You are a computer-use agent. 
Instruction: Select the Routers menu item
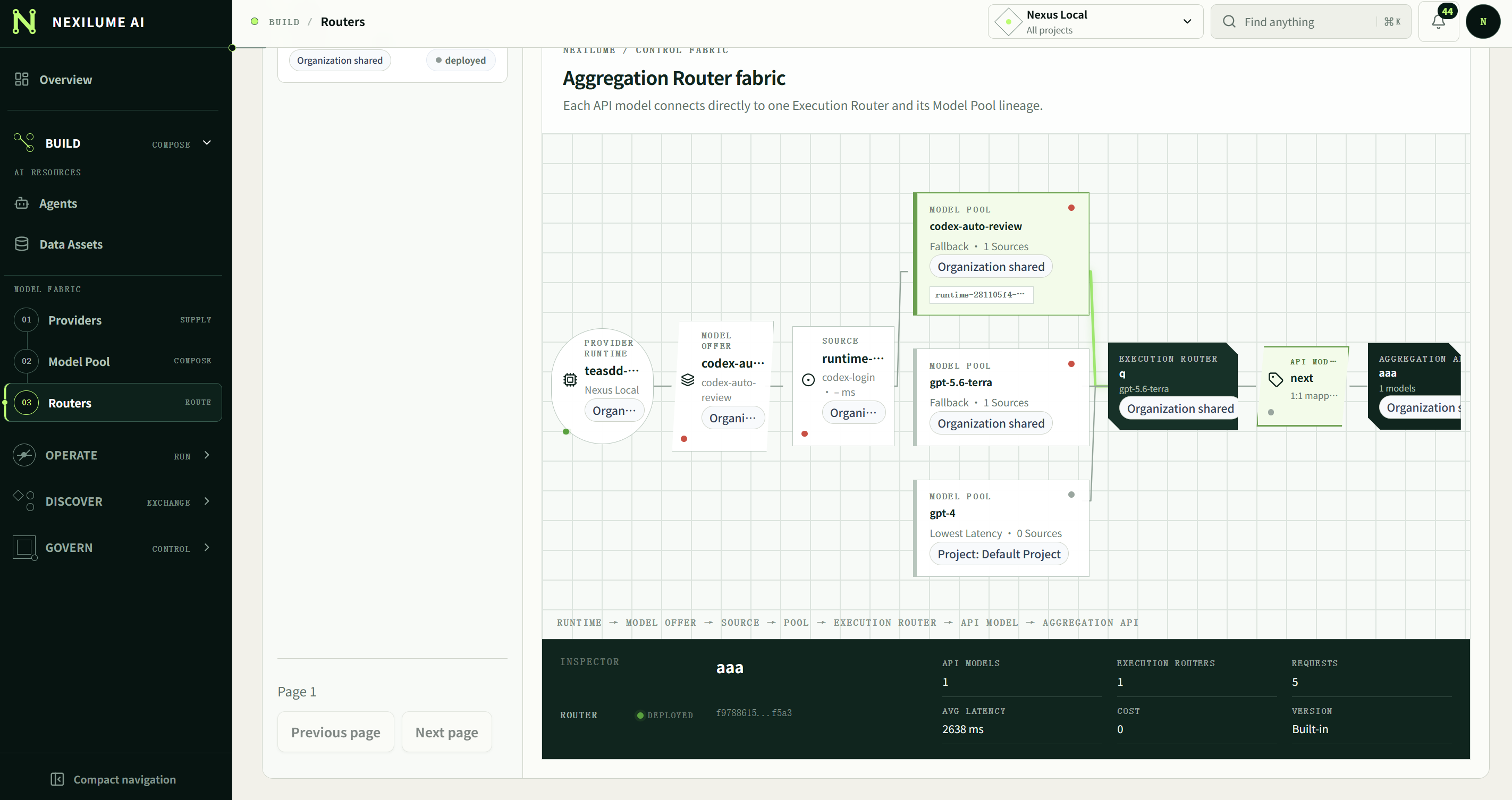point(113,402)
